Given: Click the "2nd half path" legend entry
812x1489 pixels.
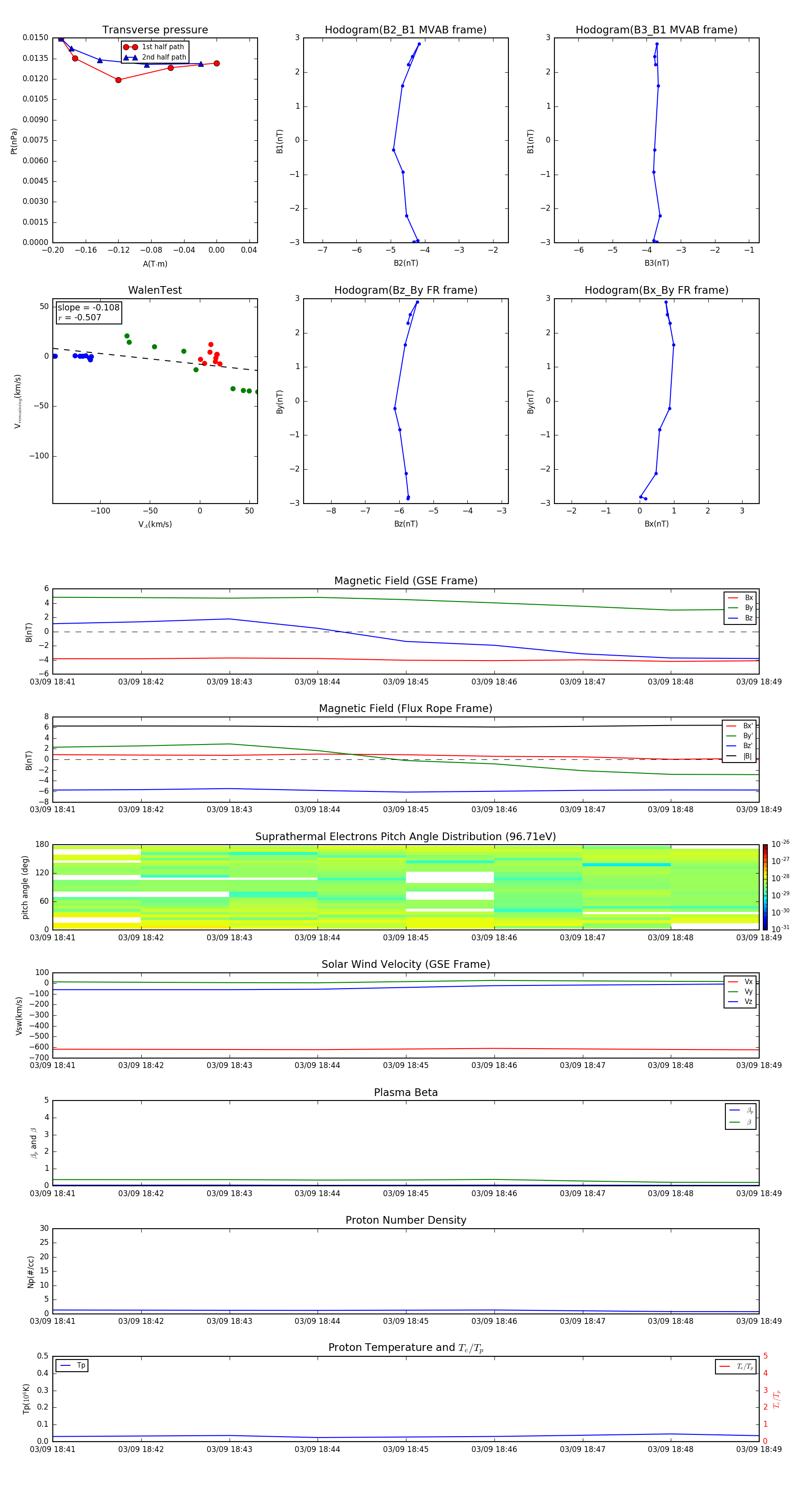Looking at the screenshot, I should coord(156,57).
